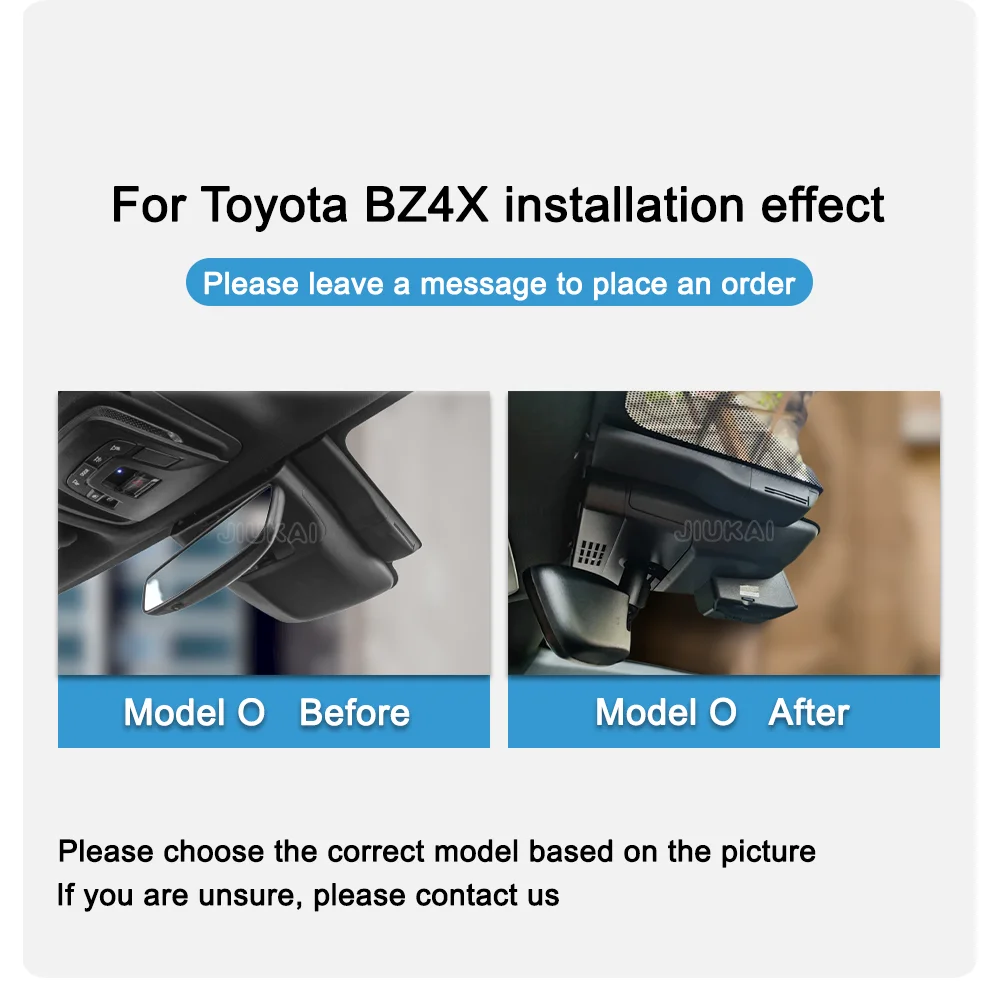The image size is (1000, 1000).
Task: Open the Model O After photo
Action: 724,533
